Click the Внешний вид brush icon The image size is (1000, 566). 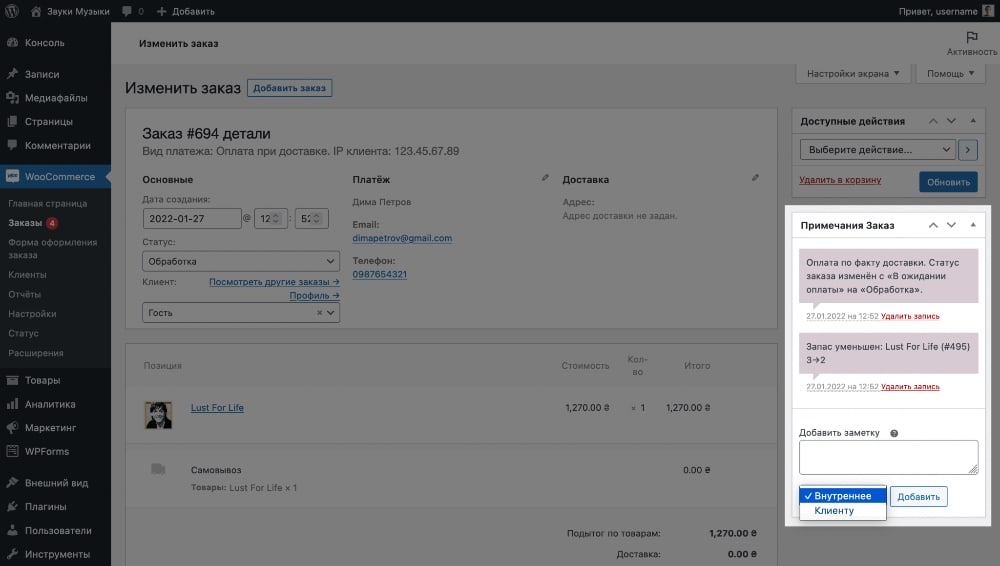tap(12, 482)
